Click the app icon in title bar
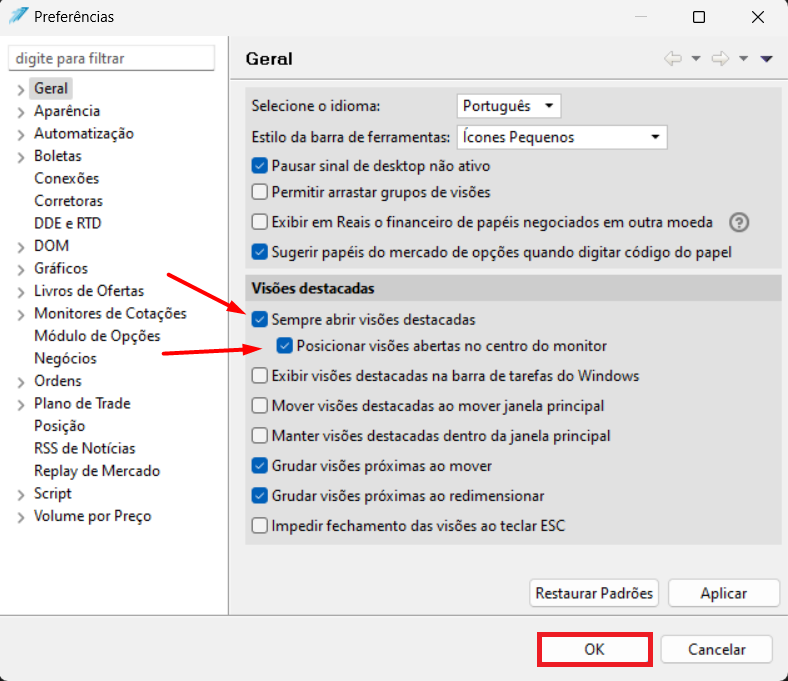This screenshot has height=681, width=788. tap(18, 16)
